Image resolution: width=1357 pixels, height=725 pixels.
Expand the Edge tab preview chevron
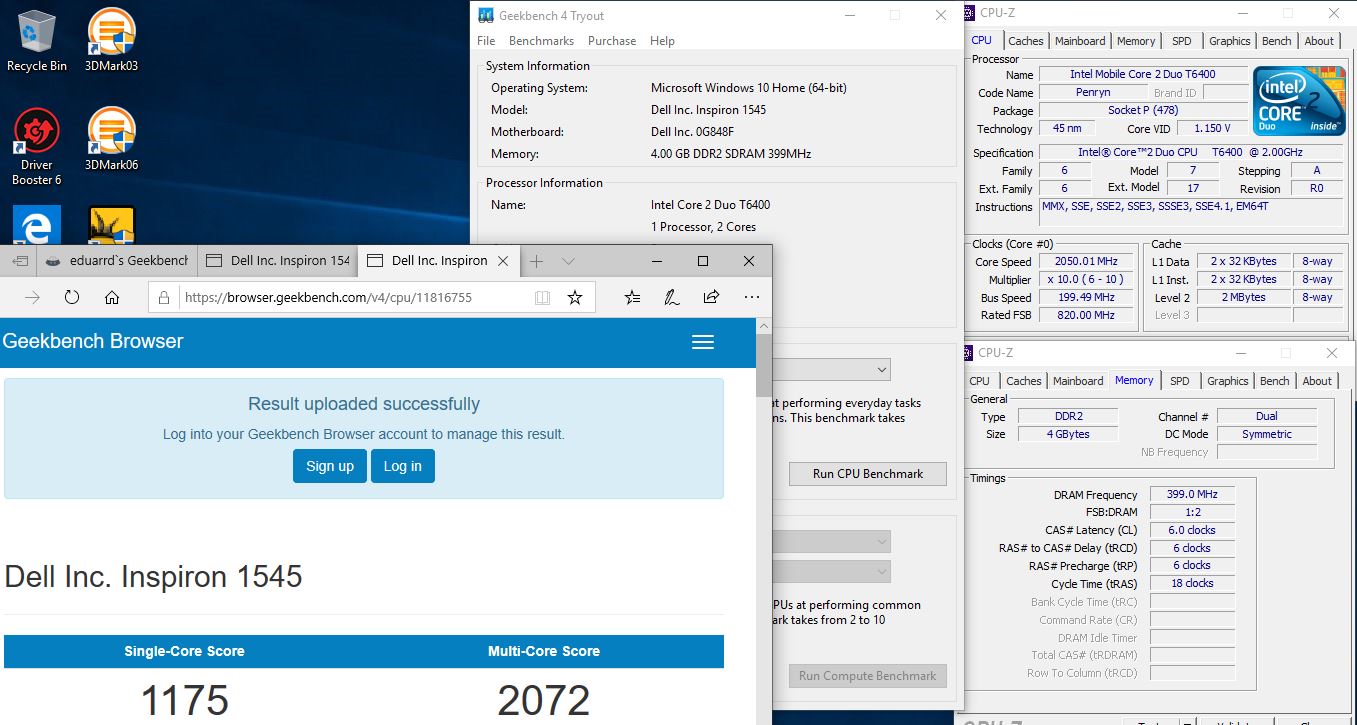(x=568, y=261)
